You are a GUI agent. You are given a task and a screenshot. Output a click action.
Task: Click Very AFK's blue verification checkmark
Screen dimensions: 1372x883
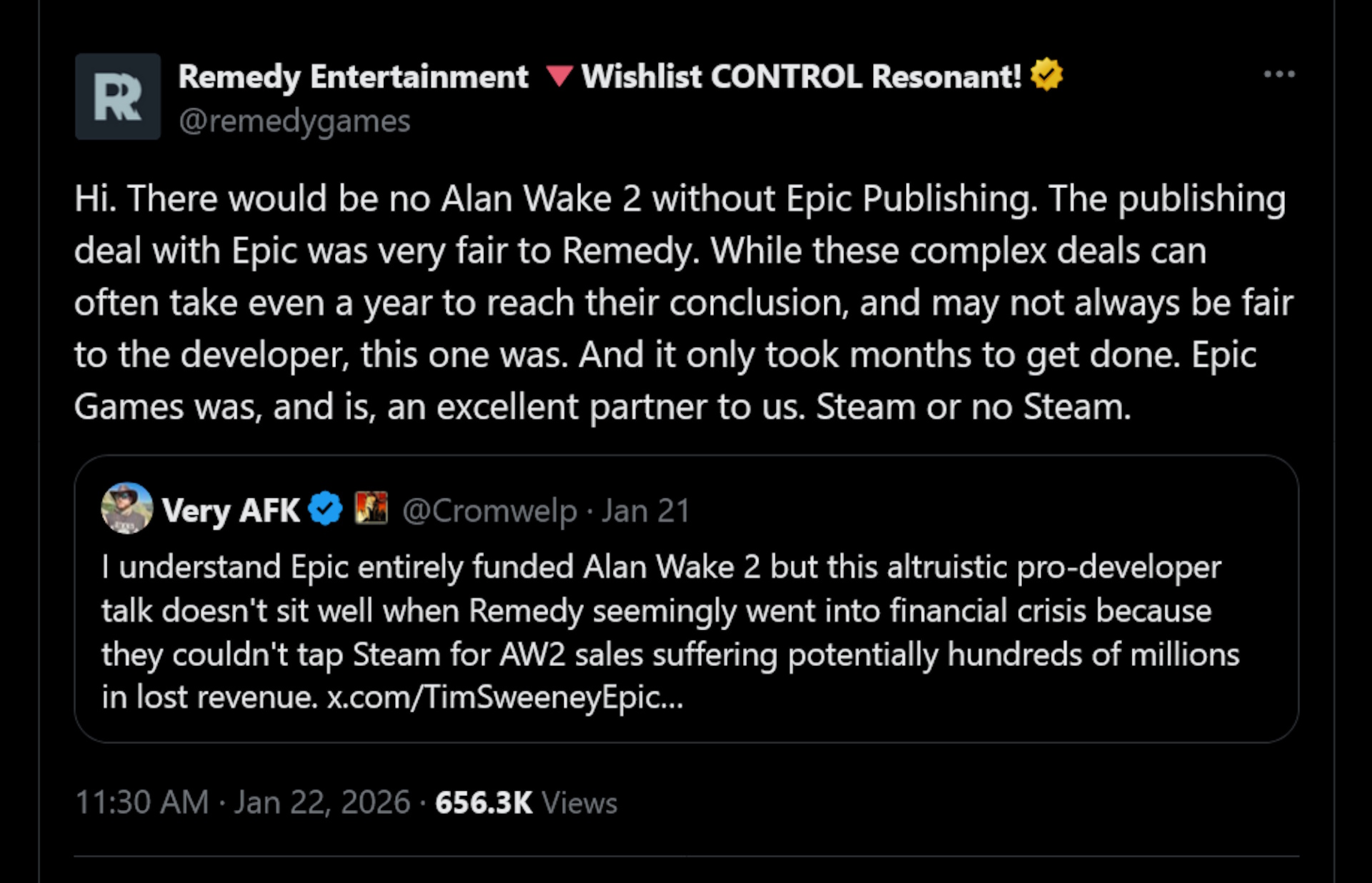[325, 509]
